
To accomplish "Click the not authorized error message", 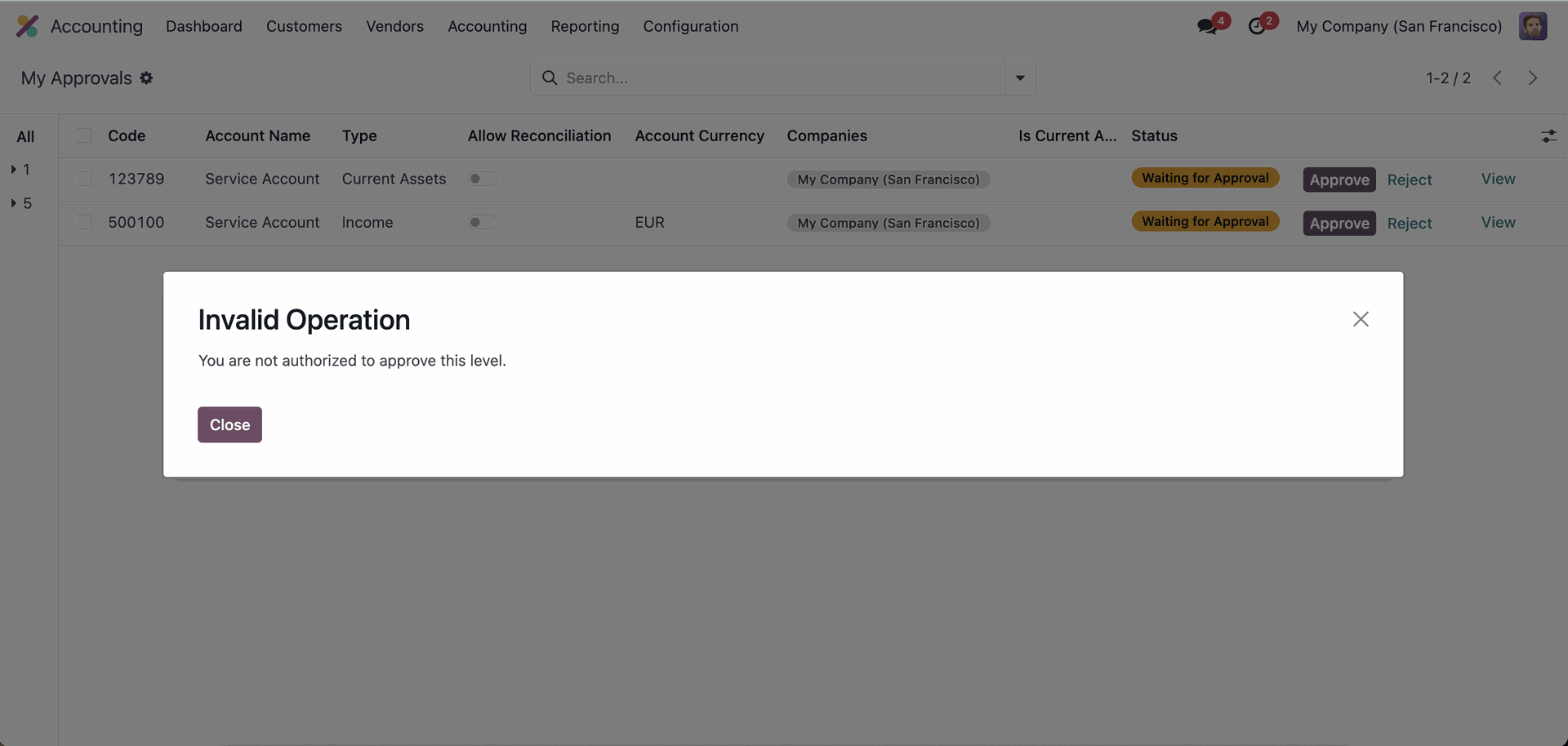I will pyautogui.click(x=352, y=361).
